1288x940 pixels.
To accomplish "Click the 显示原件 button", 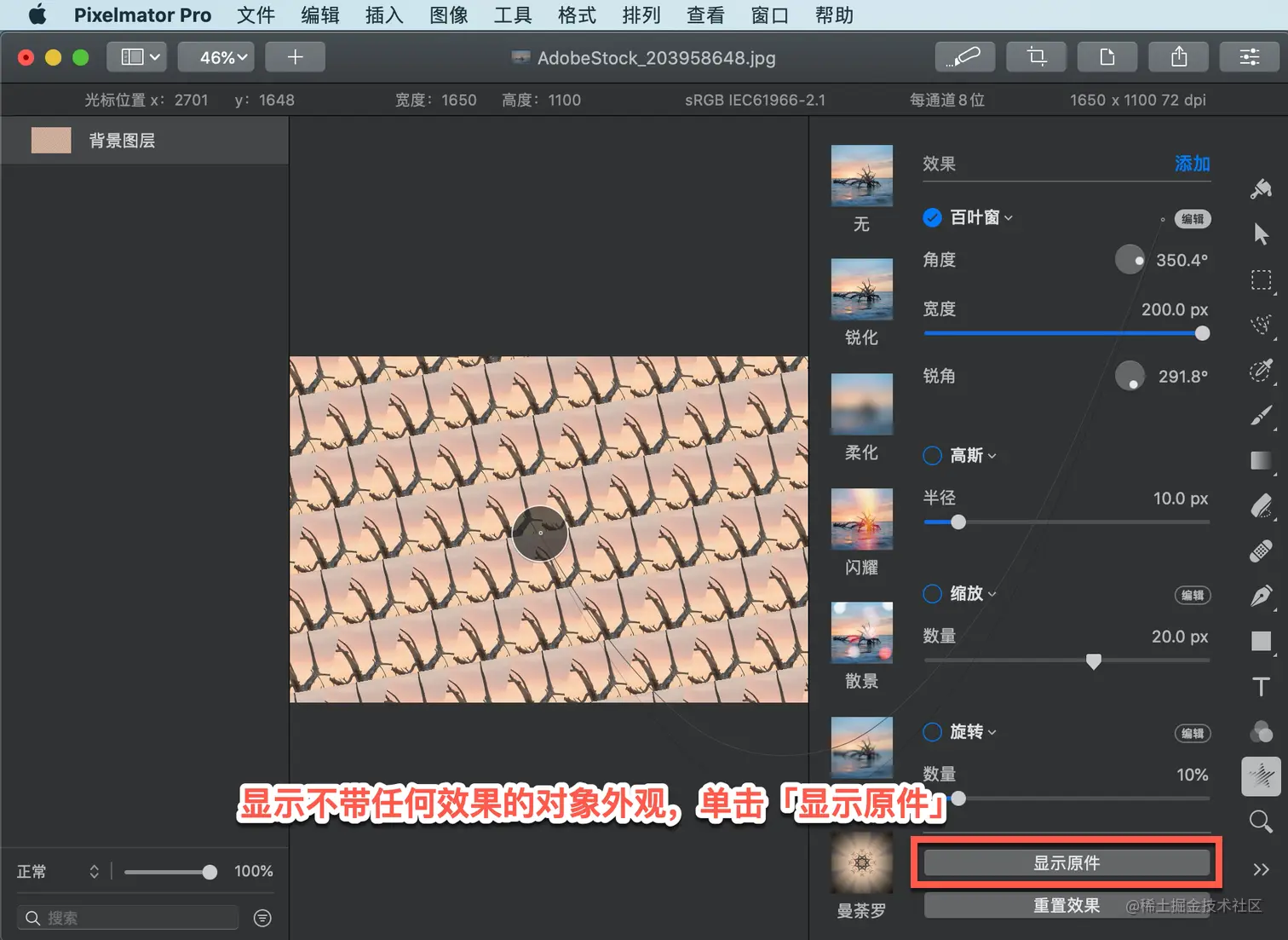I will 1067,863.
